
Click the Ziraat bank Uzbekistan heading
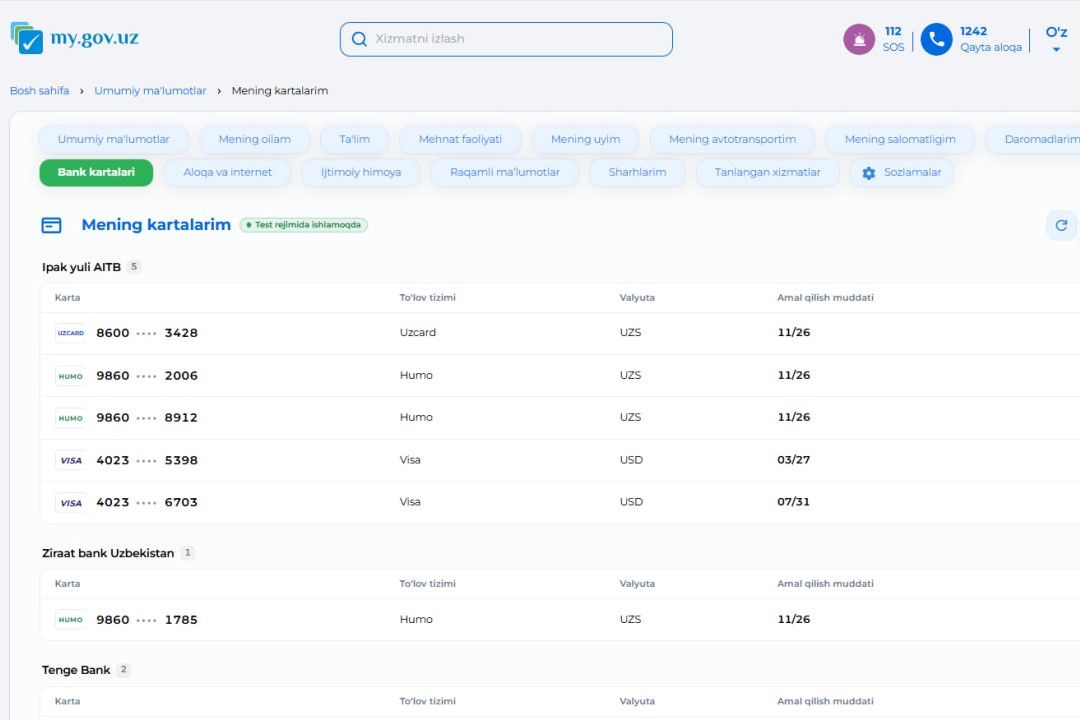tap(108, 553)
